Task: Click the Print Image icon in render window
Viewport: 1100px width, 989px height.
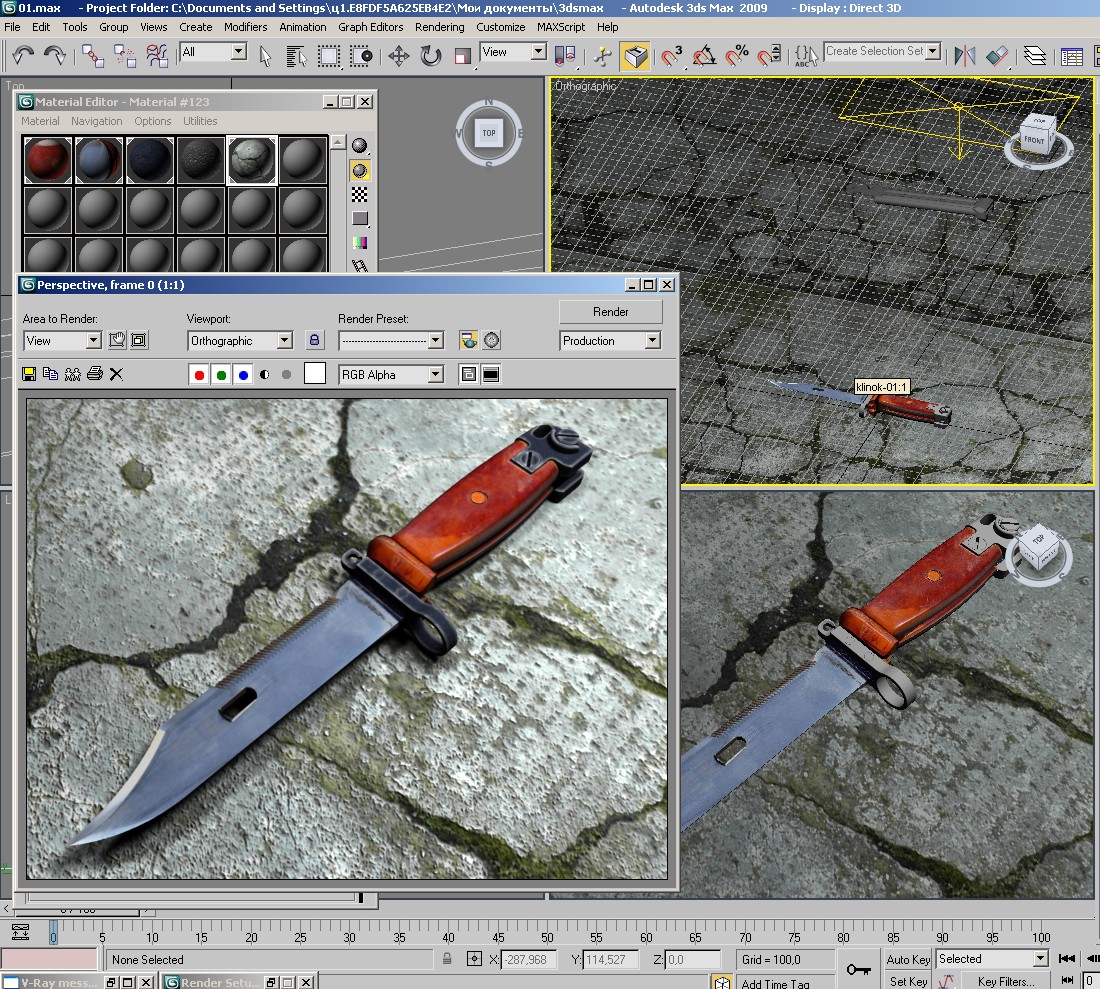Action: click(94, 374)
